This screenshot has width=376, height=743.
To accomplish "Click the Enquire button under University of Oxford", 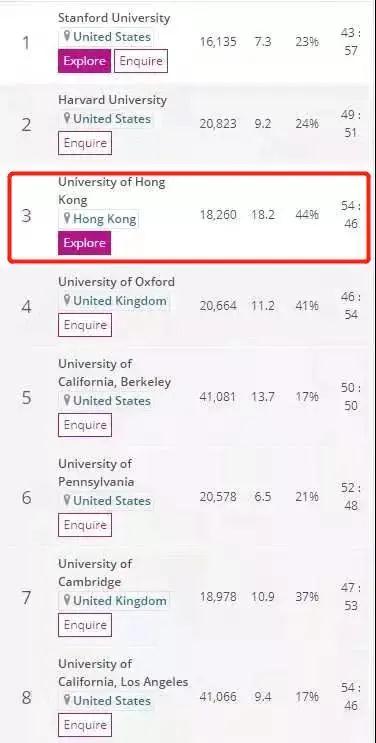I will [x=85, y=325].
